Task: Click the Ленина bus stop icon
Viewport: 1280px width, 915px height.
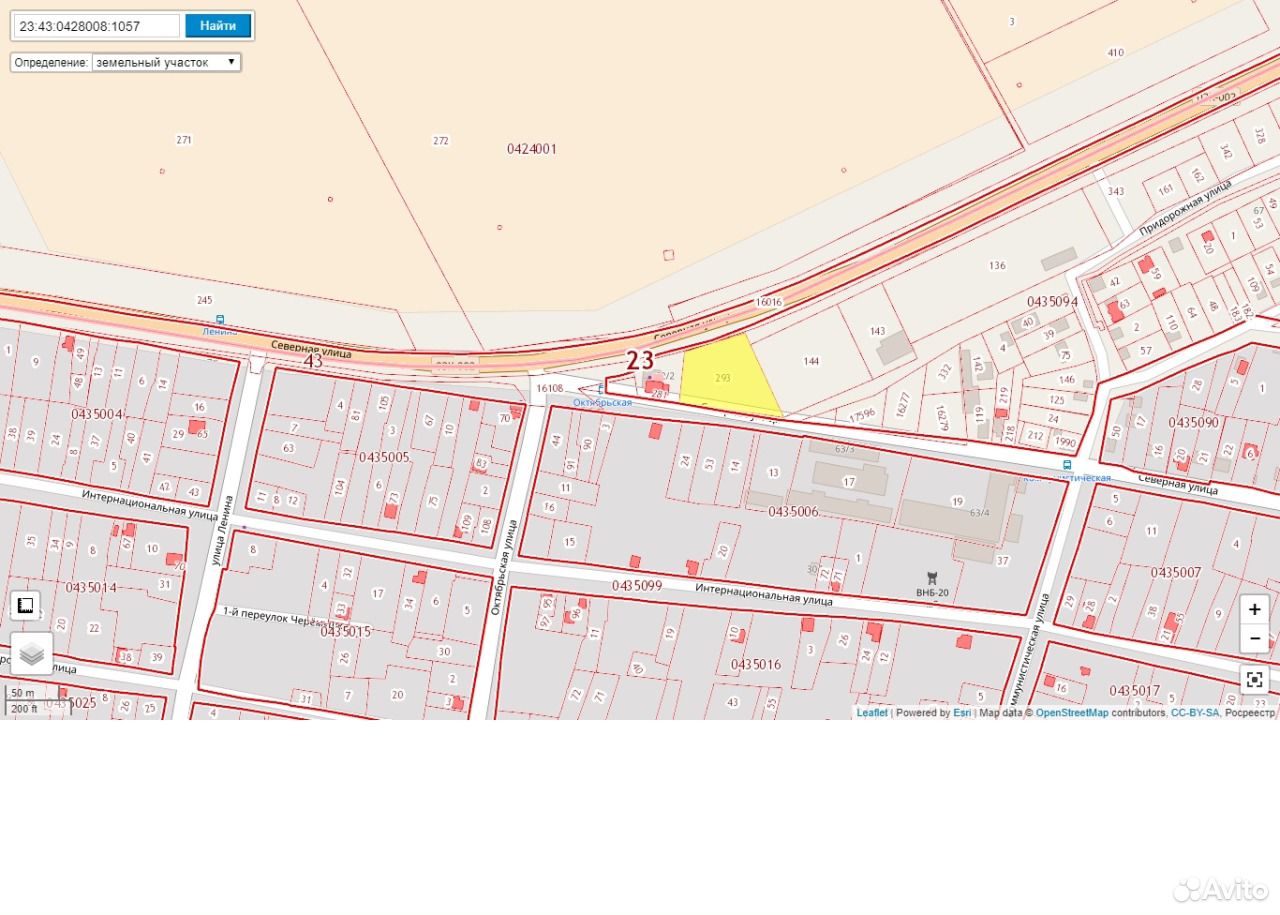Action: [x=220, y=320]
